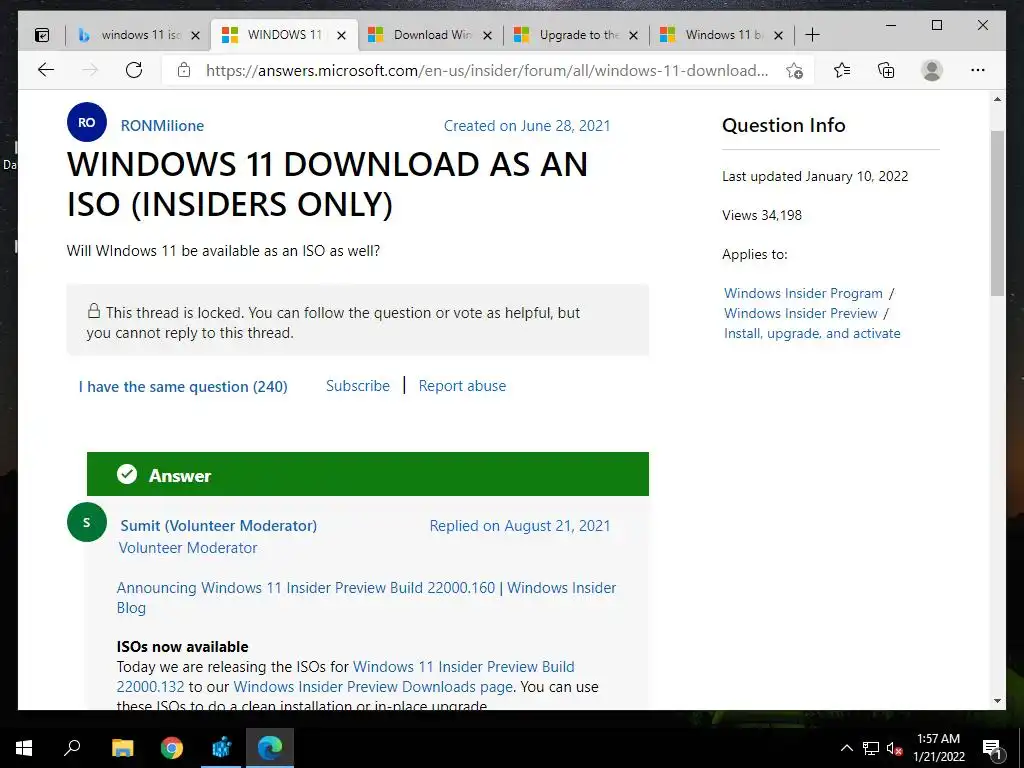Open Windows Insider Preview category link

[x=801, y=313]
